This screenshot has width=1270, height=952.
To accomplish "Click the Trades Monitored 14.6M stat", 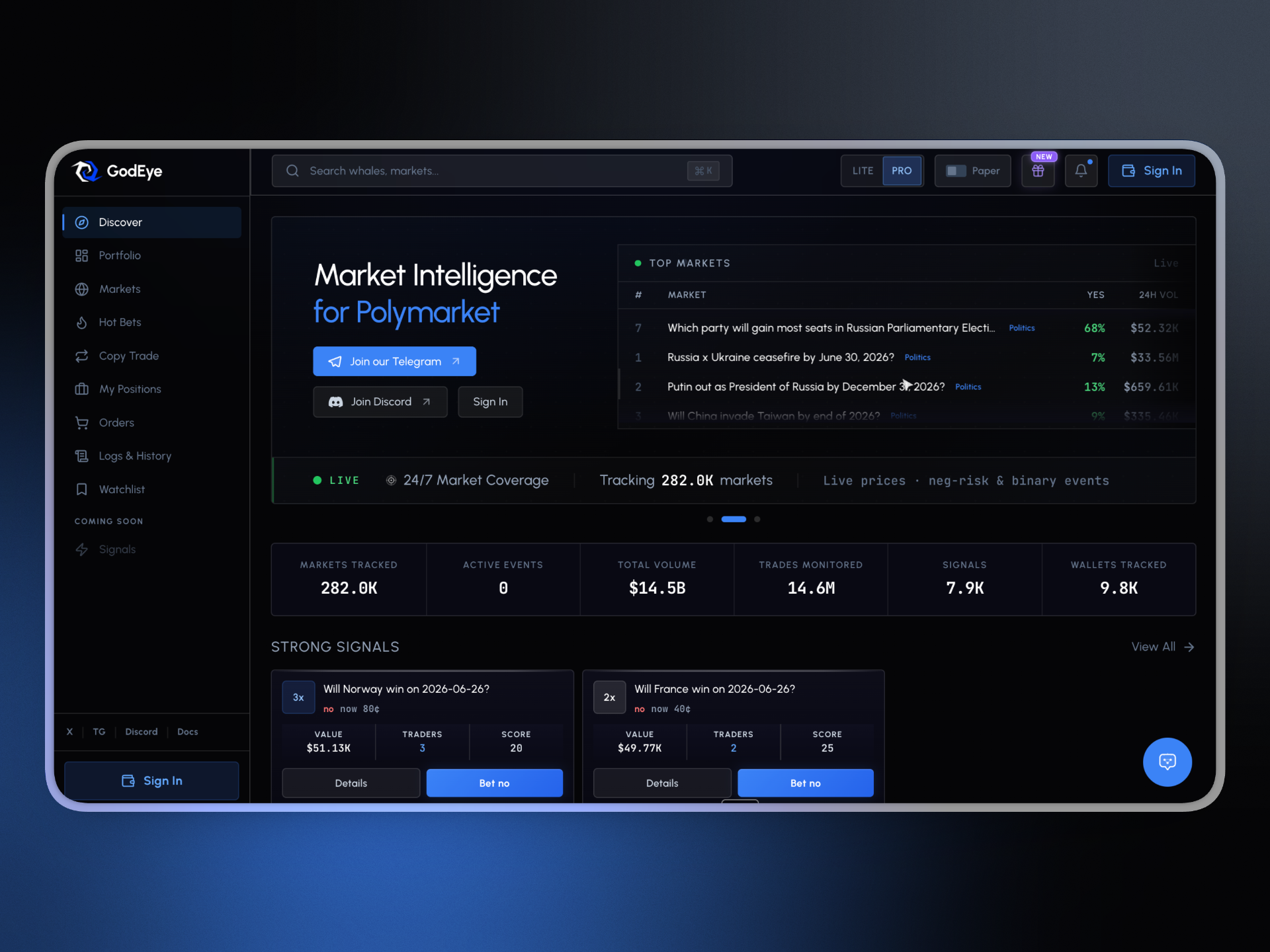I will pyautogui.click(x=811, y=579).
